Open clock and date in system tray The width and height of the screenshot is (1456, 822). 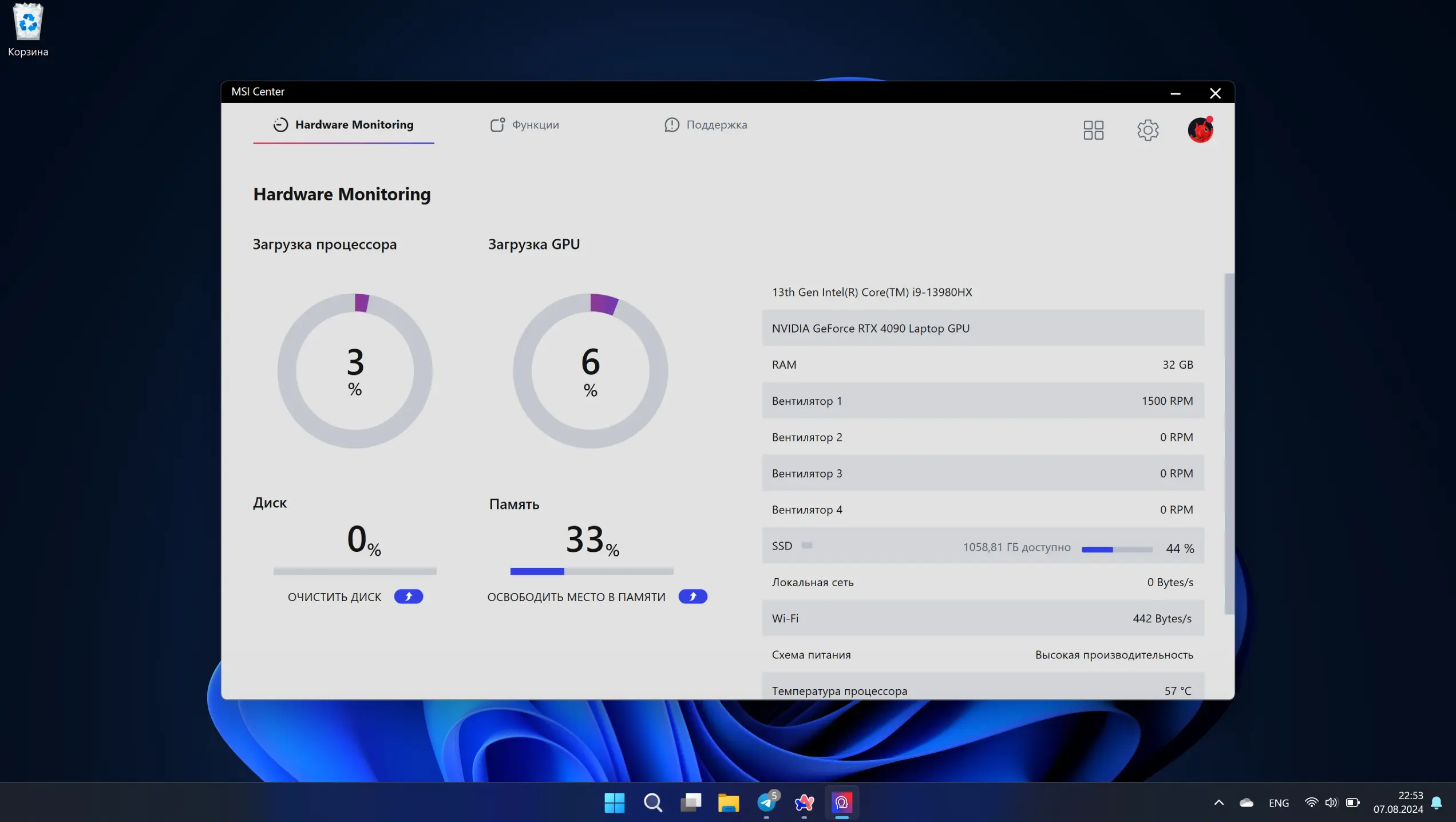[x=1398, y=803]
